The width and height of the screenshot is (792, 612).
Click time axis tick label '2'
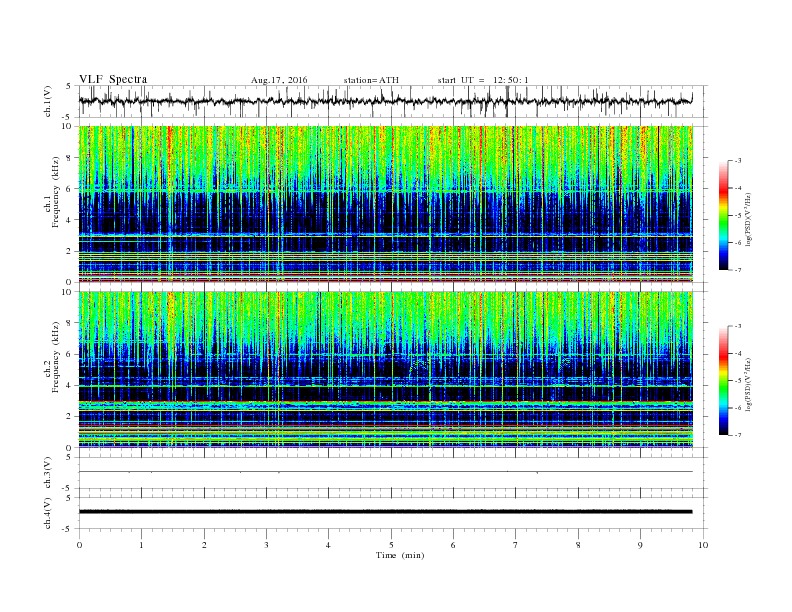(x=204, y=545)
